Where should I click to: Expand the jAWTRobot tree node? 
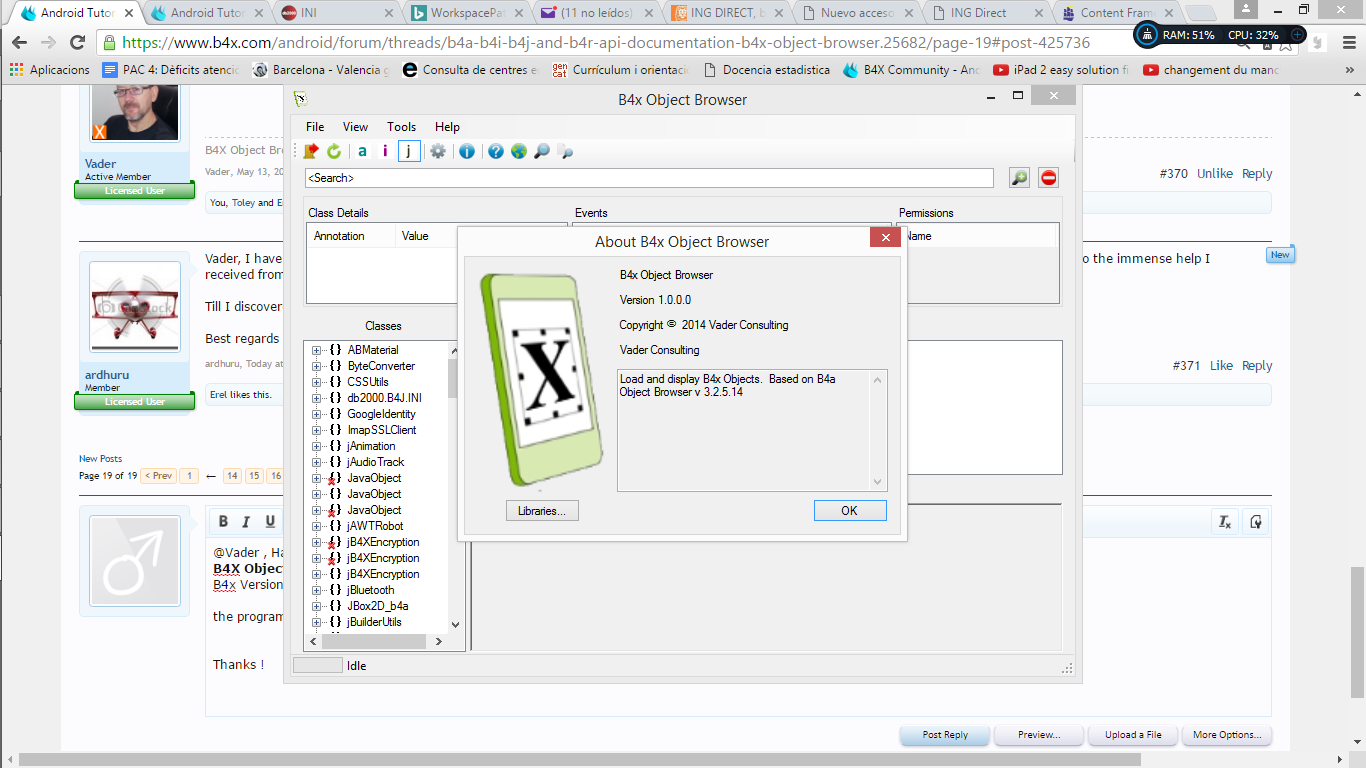[317, 526]
